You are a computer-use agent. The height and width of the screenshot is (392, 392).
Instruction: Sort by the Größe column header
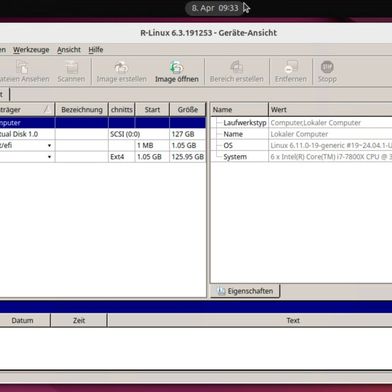188,110
